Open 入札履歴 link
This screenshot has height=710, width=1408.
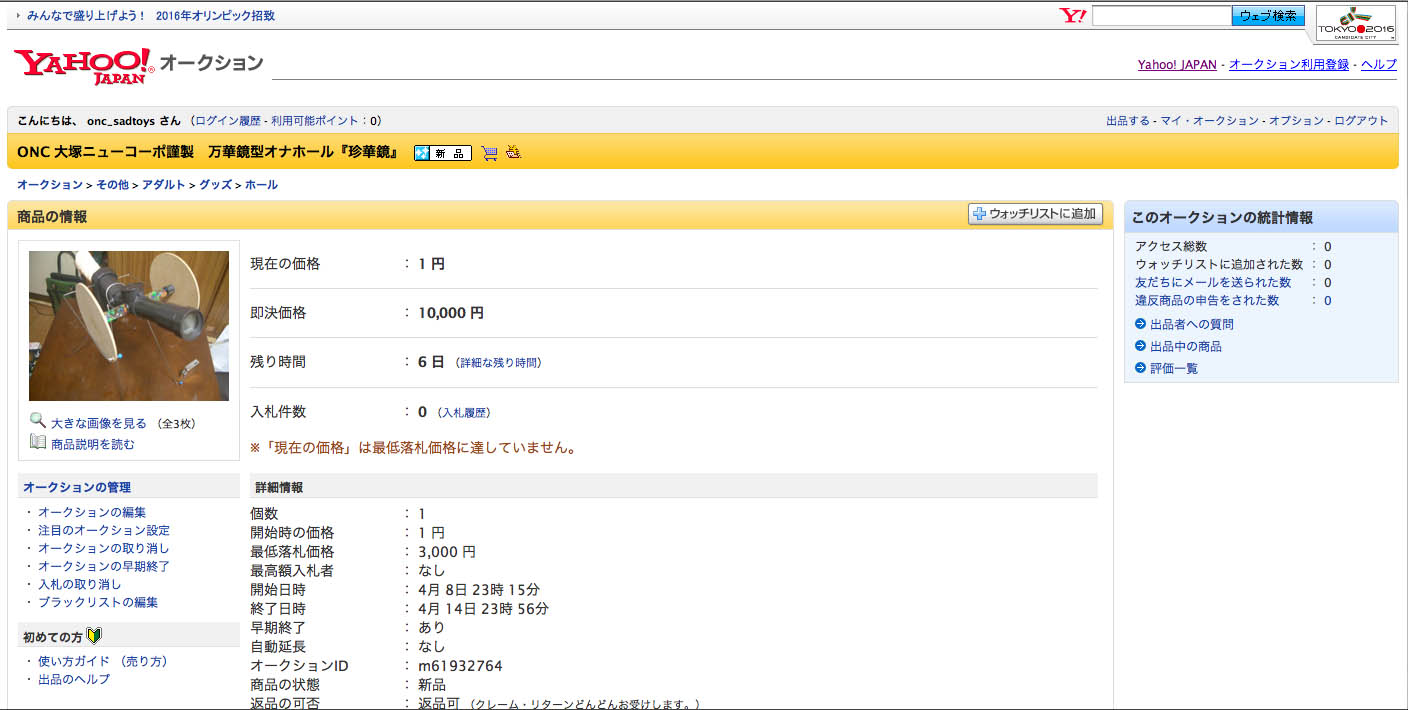point(465,413)
